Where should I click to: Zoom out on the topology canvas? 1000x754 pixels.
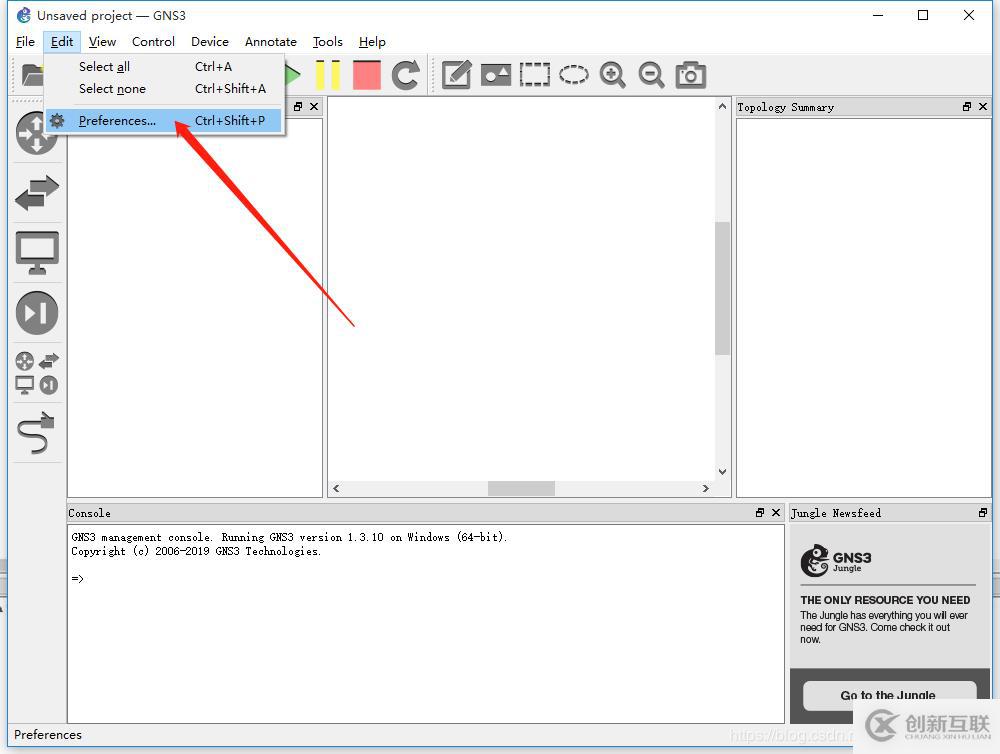pos(651,75)
